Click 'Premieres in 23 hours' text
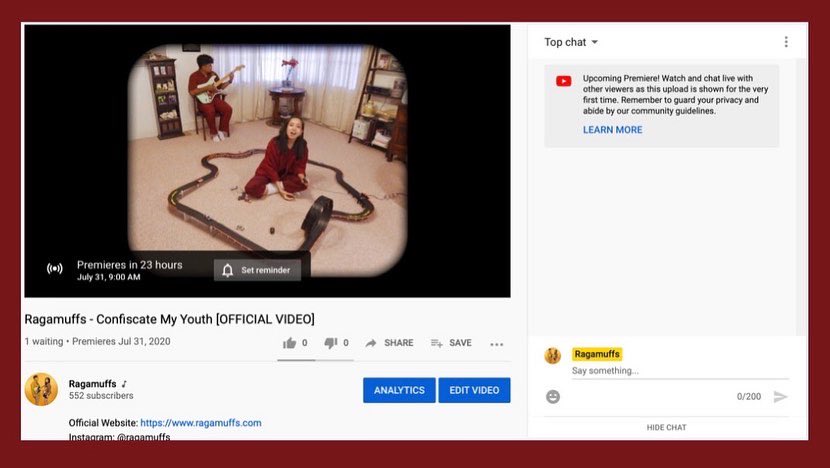The image size is (830, 468). click(130, 265)
